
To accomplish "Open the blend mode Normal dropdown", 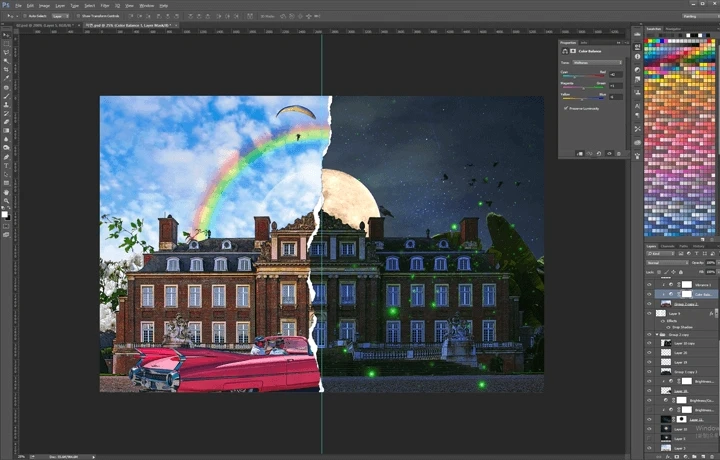I will click(x=667, y=263).
